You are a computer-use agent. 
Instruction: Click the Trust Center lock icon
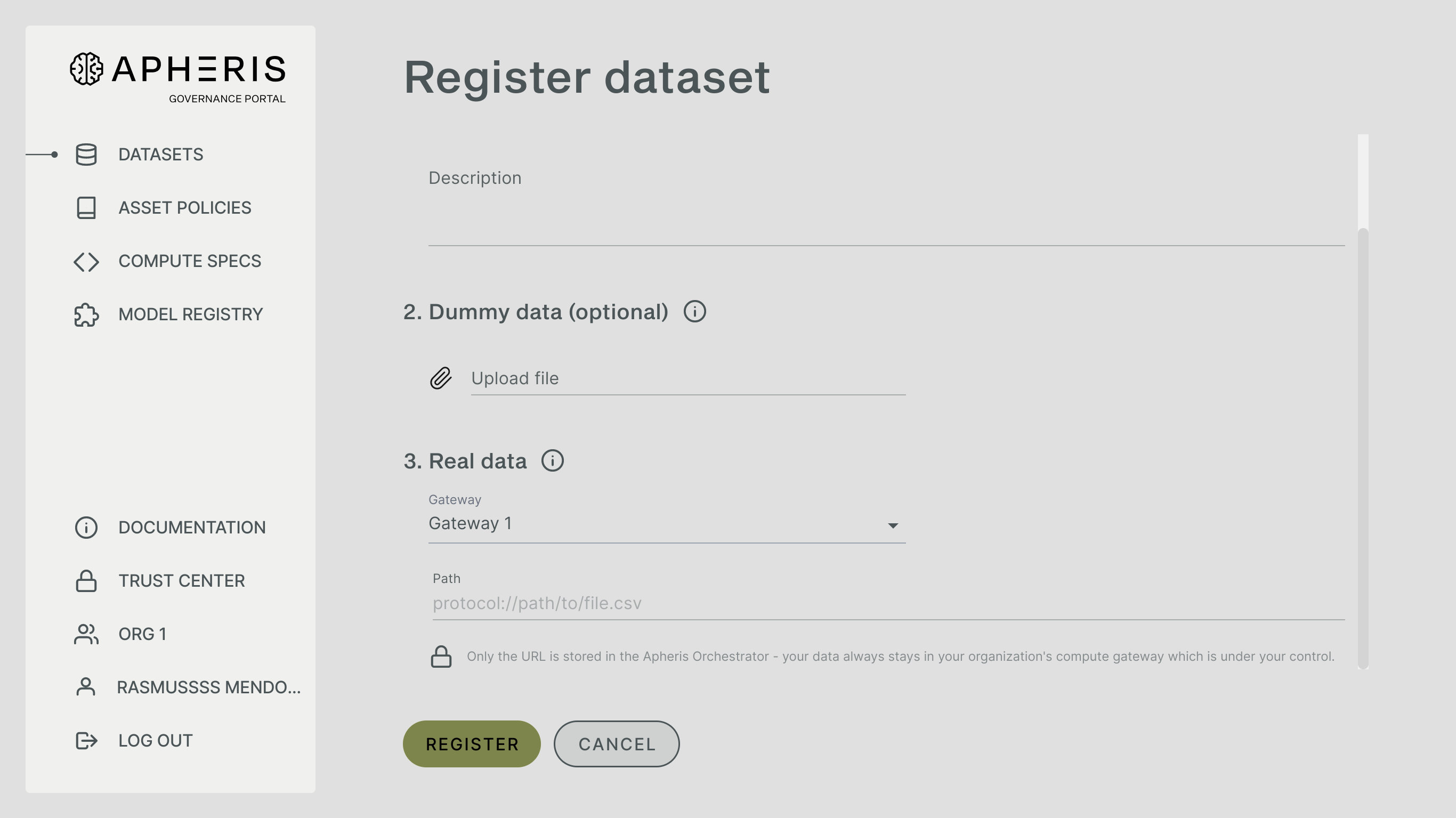point(86,580)
